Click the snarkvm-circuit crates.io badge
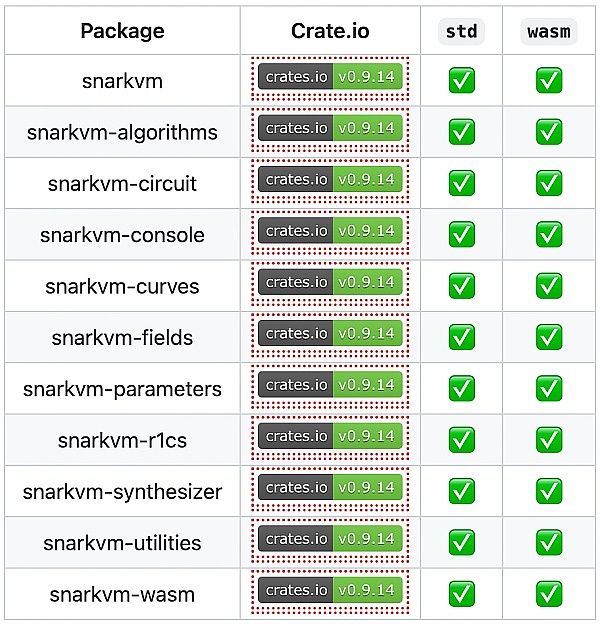Image resolution: width=600 pixels, height=624 pixels. click(330, 180)
